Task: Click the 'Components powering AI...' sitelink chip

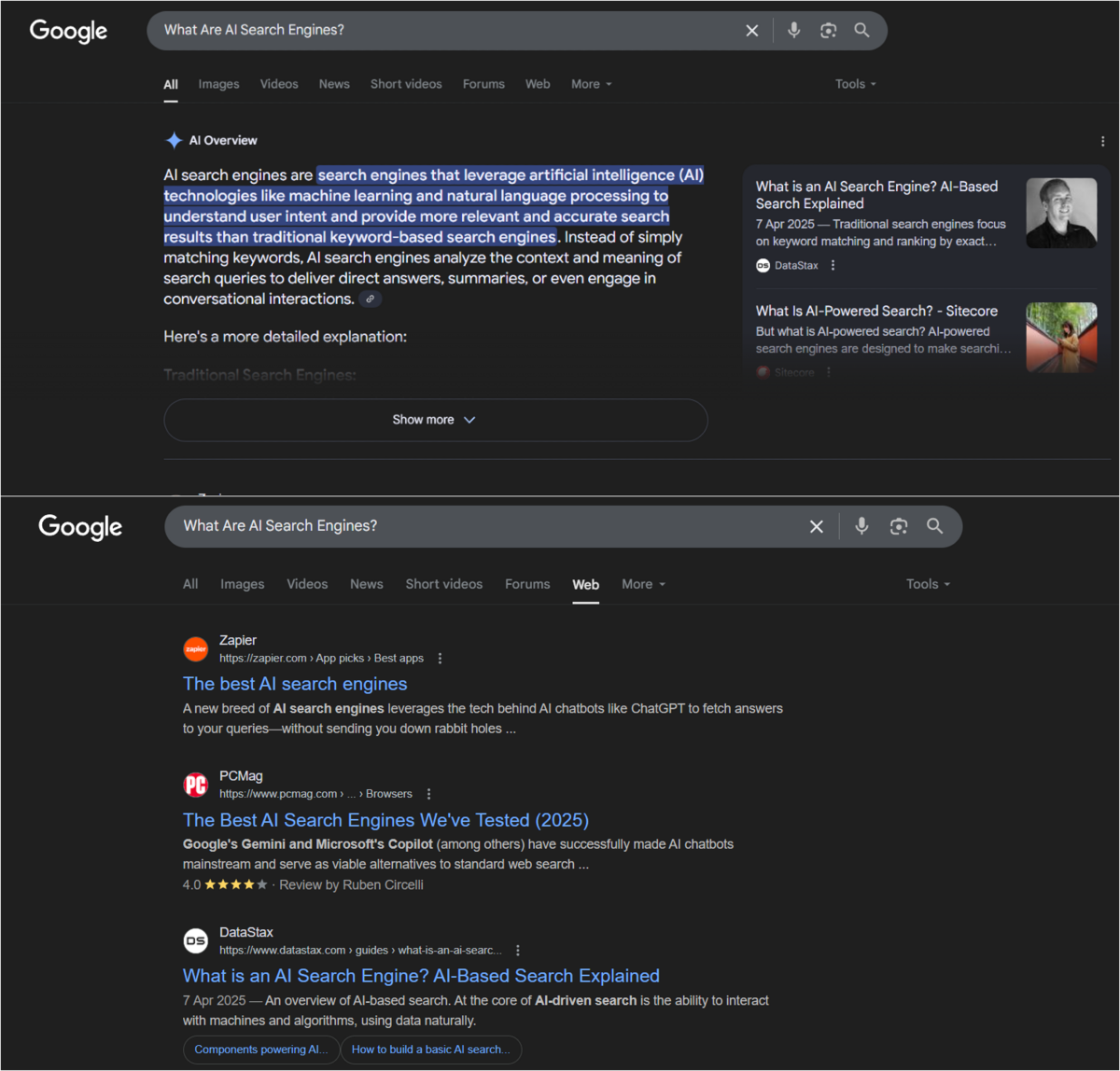Action: (260, 1050)
